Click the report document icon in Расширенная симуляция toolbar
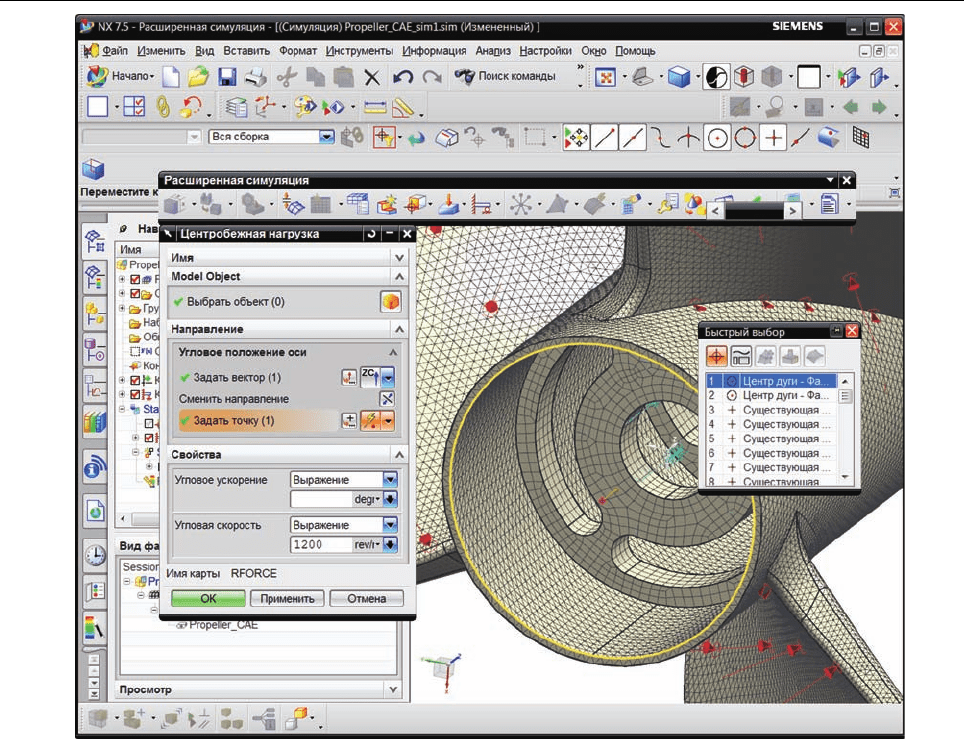This screenshot has width=964, height=739. pyautogui.click(x=829, y=204)
